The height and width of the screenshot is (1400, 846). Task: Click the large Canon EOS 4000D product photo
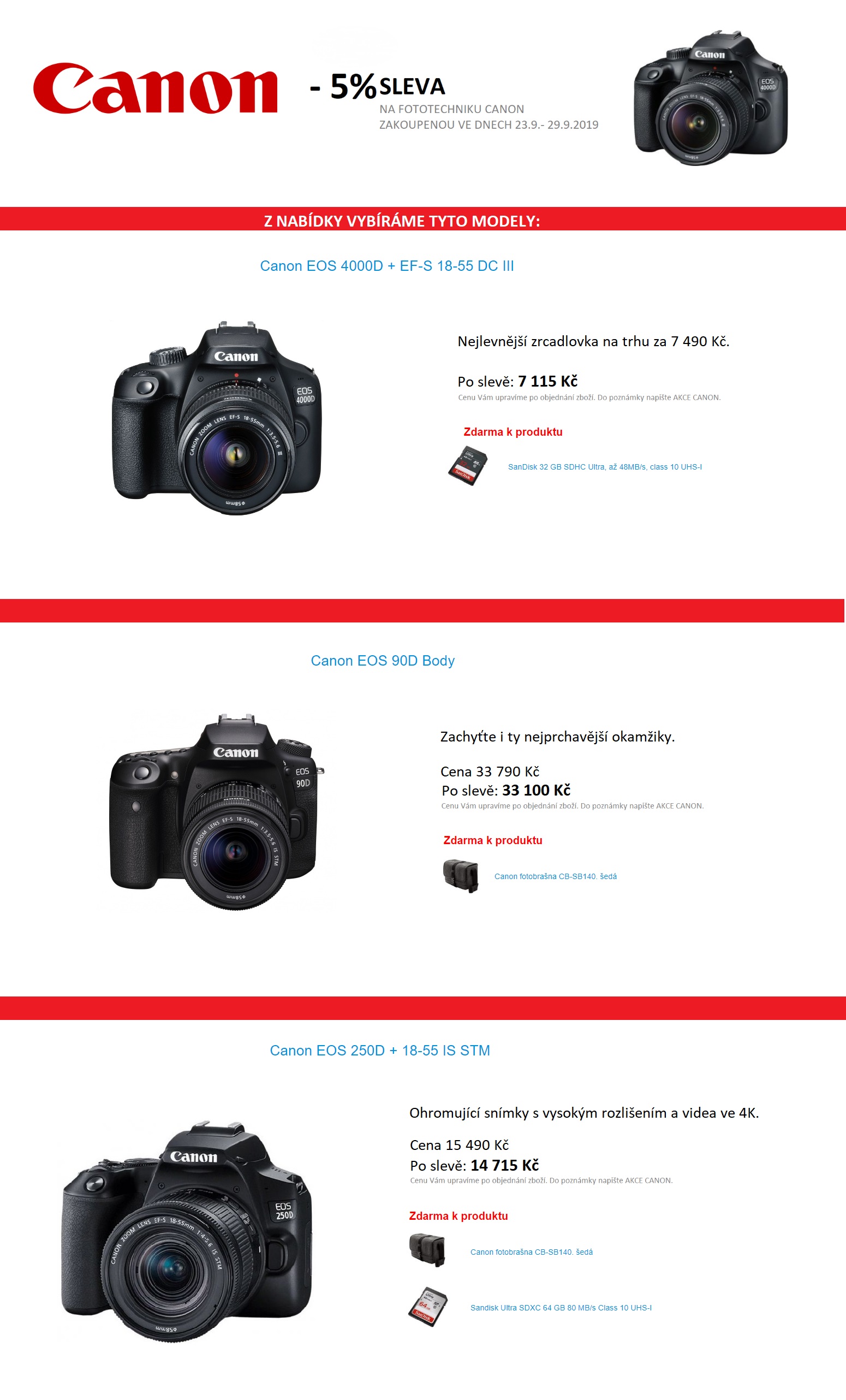pyautogui.click(x=217, y=418)
